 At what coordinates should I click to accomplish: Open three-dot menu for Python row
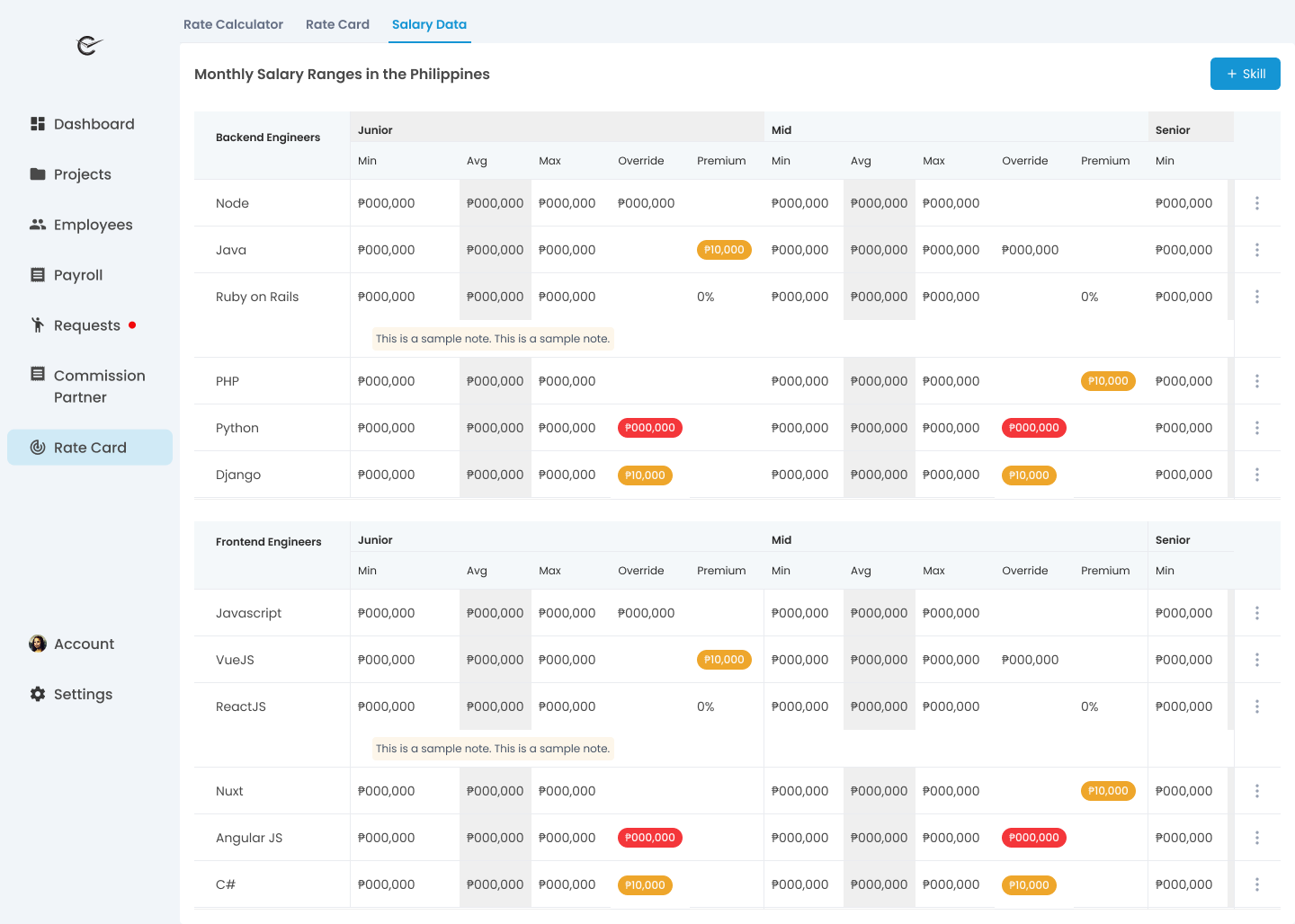tap(1256, 428)
